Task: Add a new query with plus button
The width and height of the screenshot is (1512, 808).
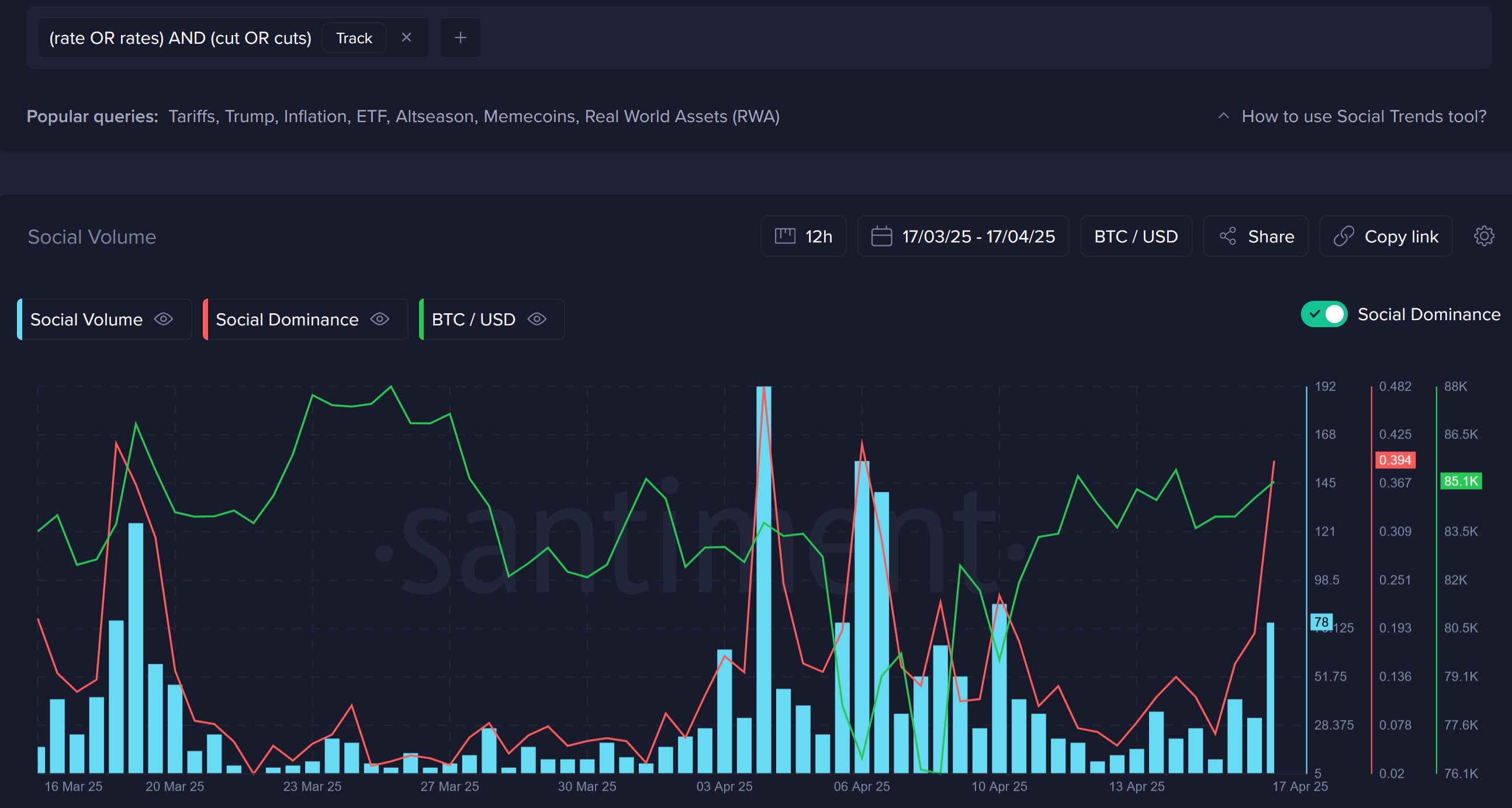Action: (460, 37)
